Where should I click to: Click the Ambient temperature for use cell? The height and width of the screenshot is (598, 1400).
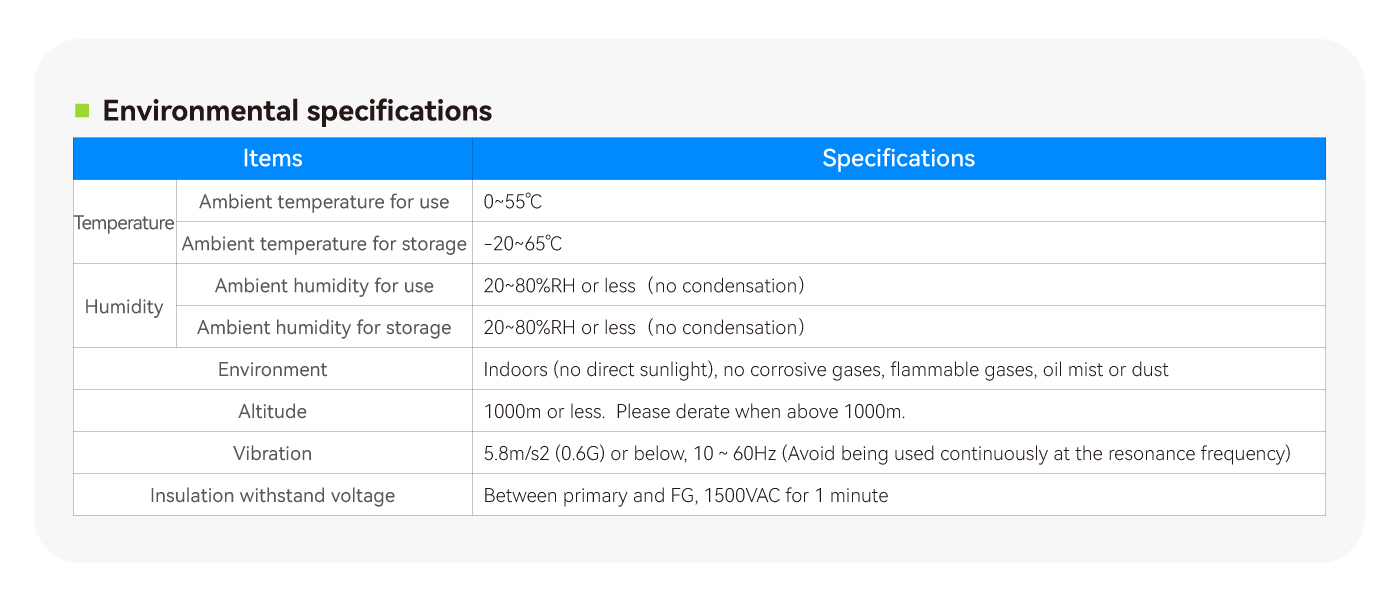tap(324, 201)
